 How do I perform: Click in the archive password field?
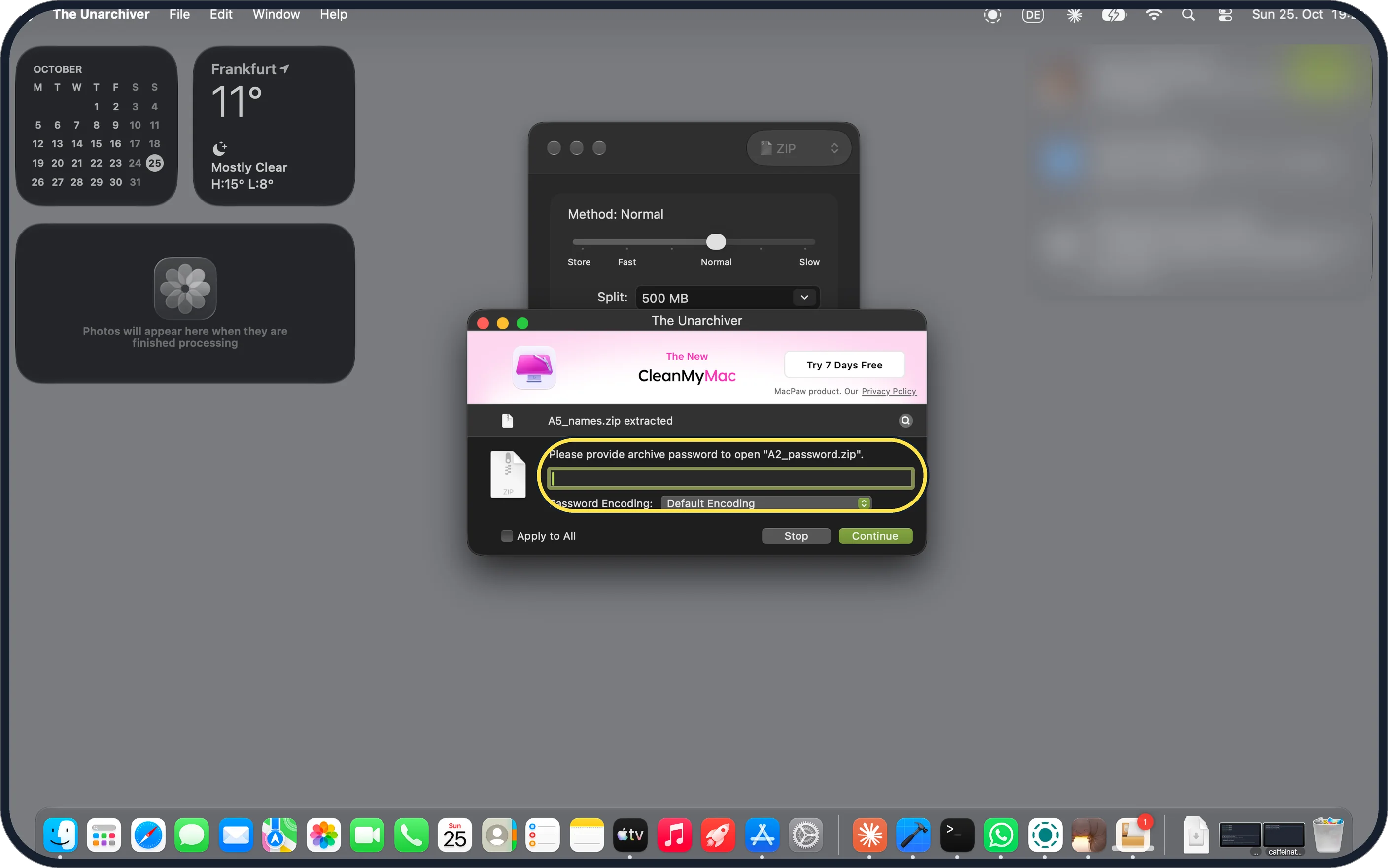[730, 479]
